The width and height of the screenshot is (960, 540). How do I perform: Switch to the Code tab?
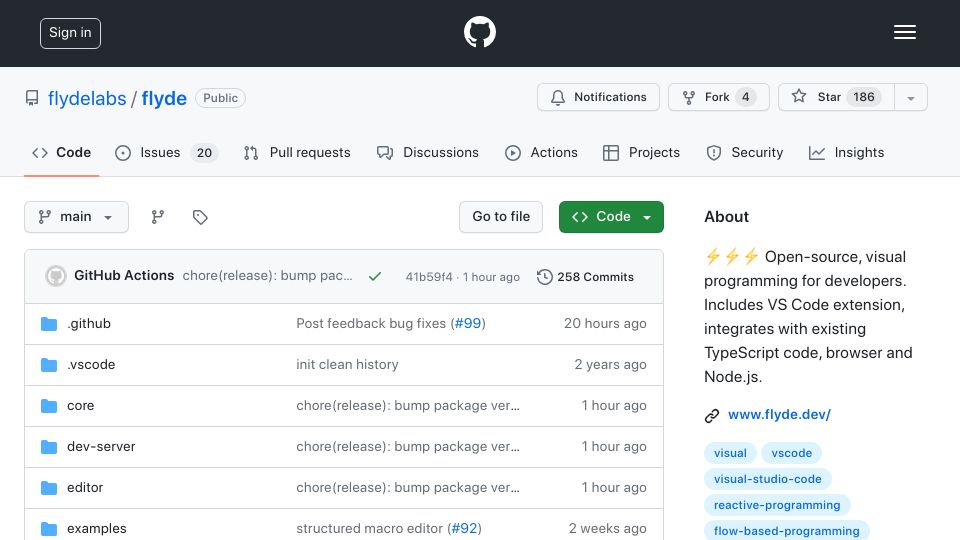[61, 152]
